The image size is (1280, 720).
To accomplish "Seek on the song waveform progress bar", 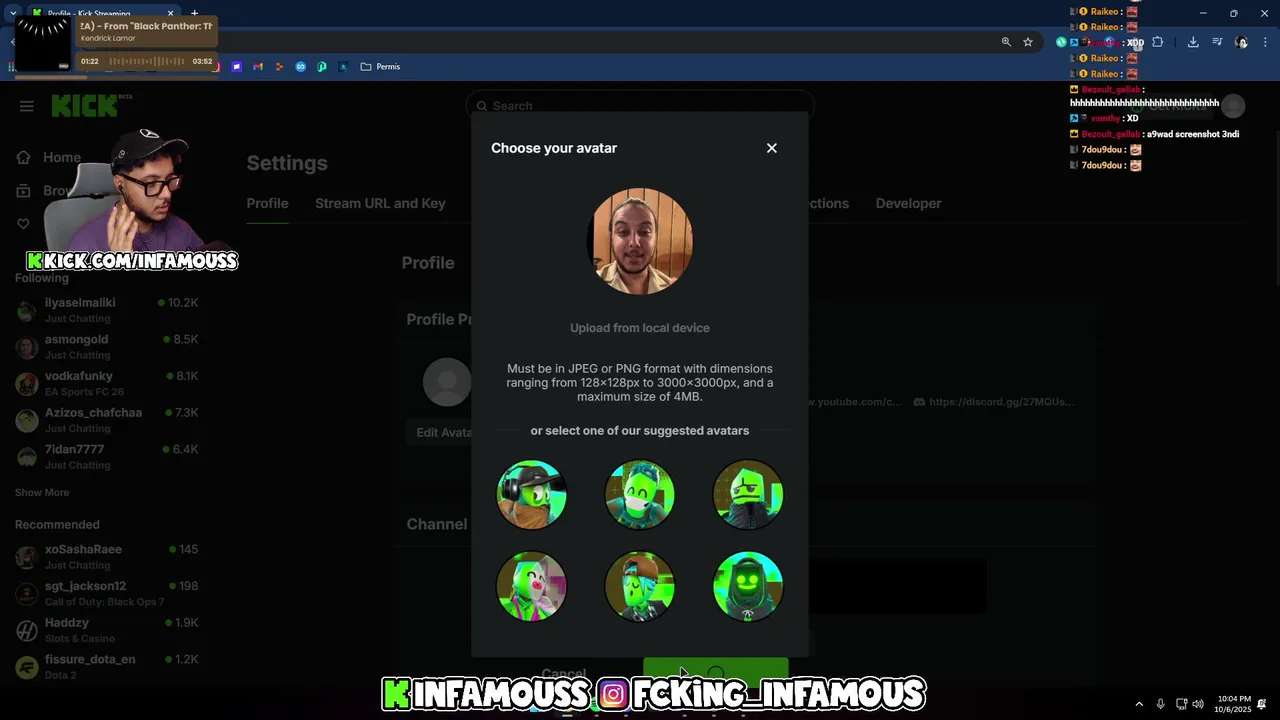I will click(148, 62).
